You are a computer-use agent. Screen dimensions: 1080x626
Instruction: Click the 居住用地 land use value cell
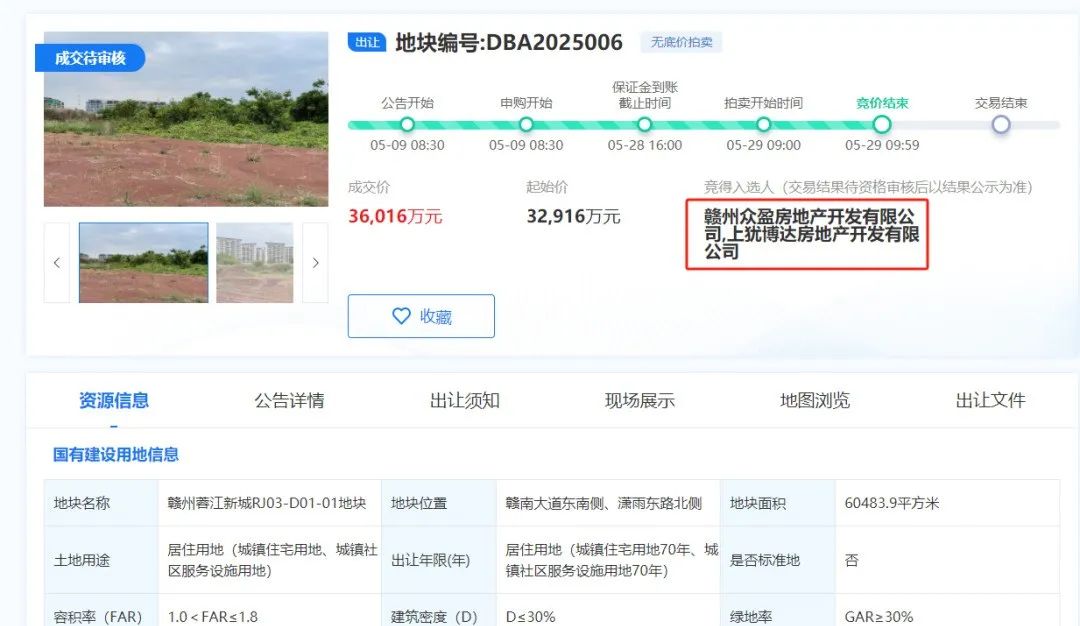pos(269,560)
